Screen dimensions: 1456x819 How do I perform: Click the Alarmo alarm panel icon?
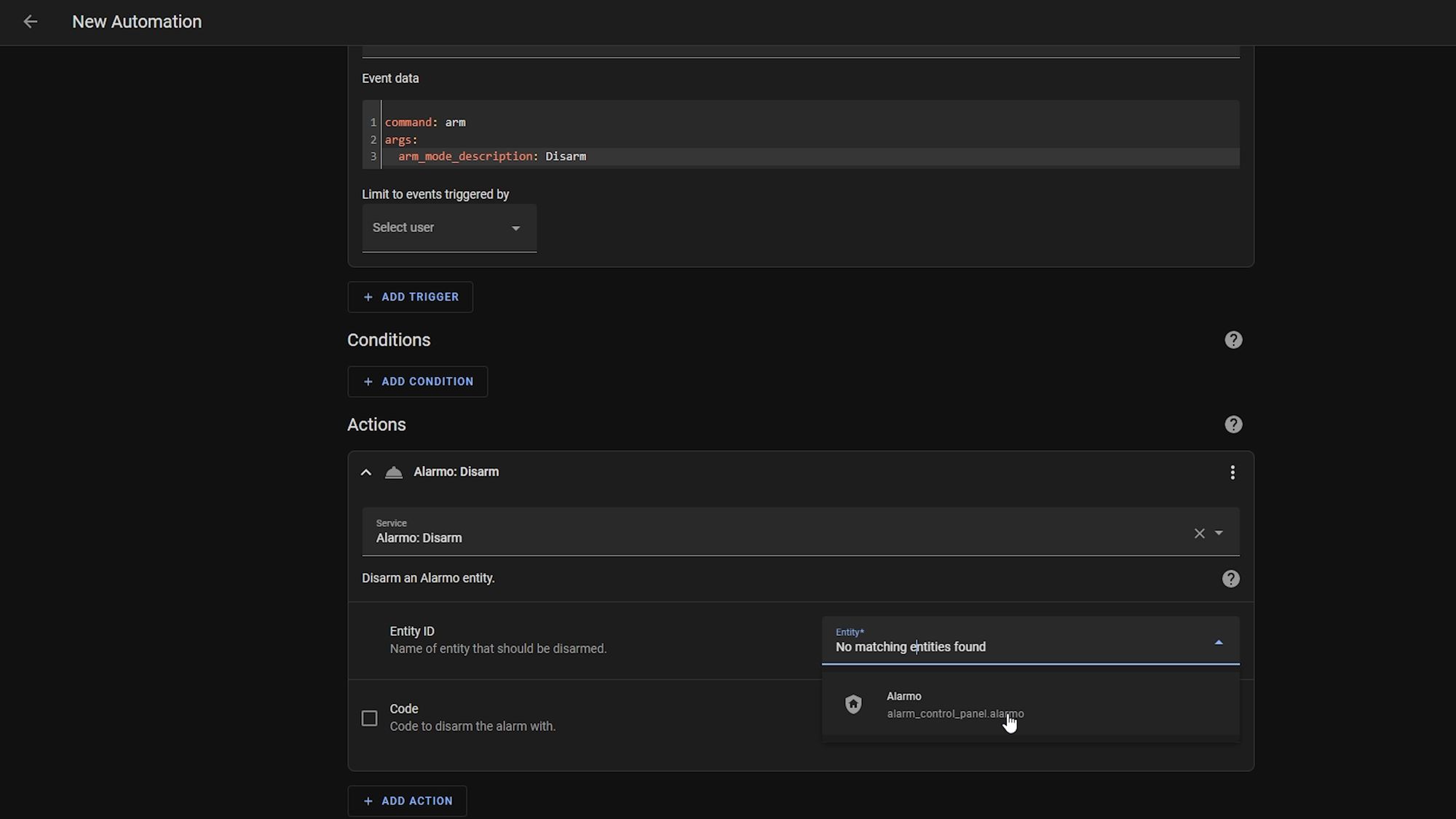click(x=854, y=704)
